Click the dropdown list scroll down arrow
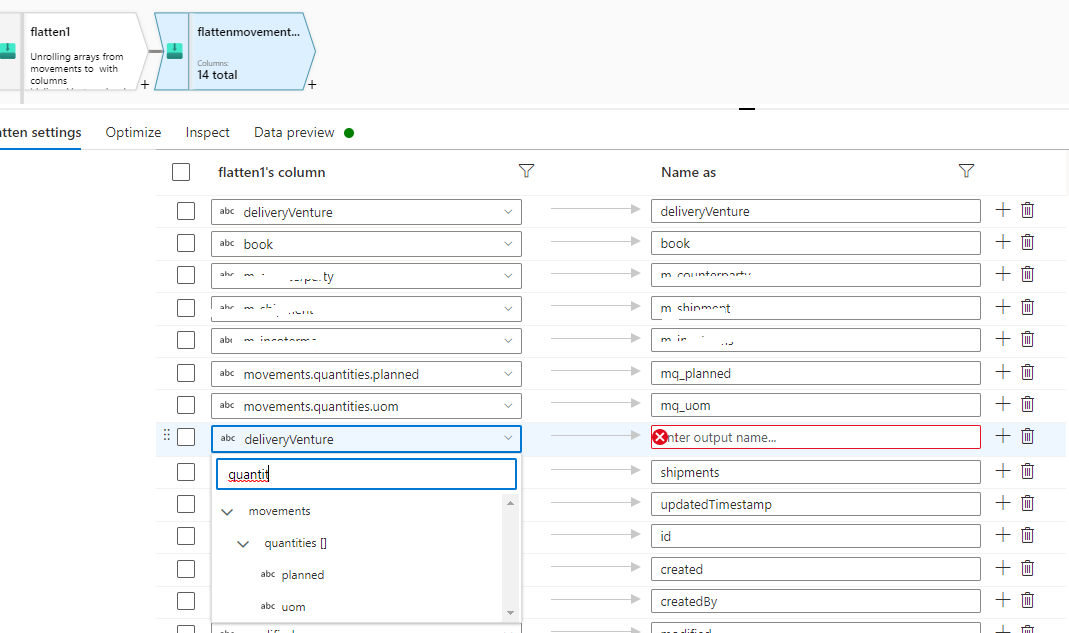Screen dimensions: 1069x633 click(510, 613)
